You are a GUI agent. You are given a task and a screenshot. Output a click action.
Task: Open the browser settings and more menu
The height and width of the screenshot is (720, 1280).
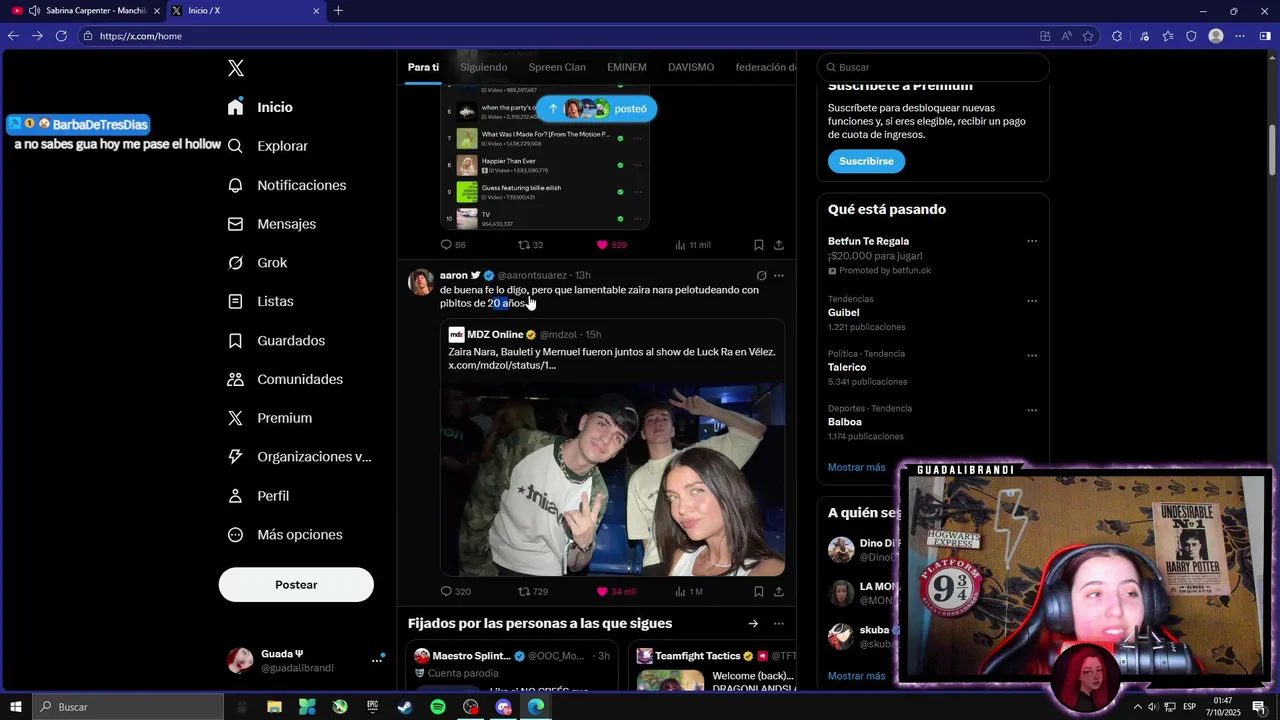(x=1240, y=36)
